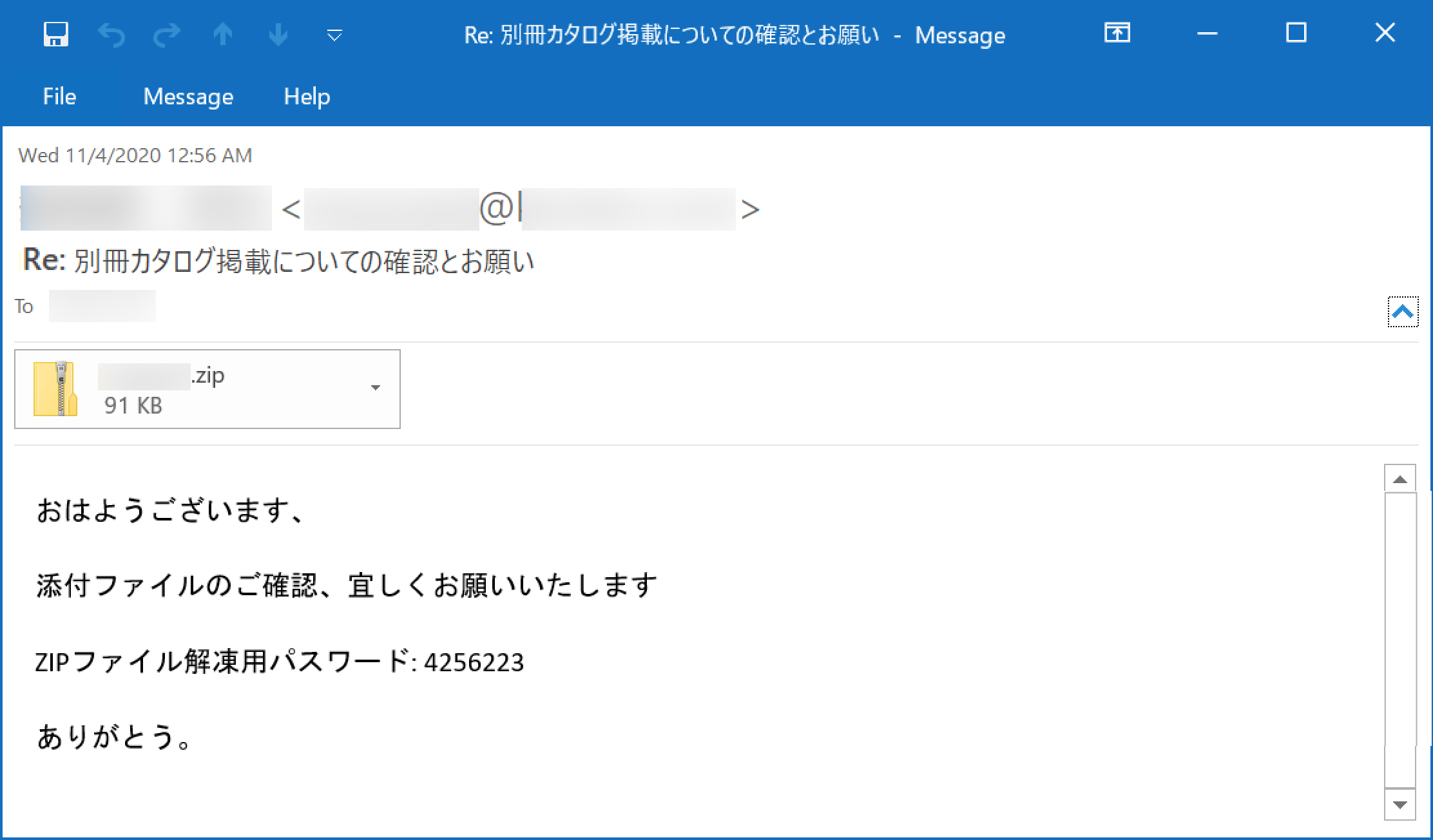Click the zip folder attachment icon
The width and height of the screenshot is (1433, 840).
[55, 388]
